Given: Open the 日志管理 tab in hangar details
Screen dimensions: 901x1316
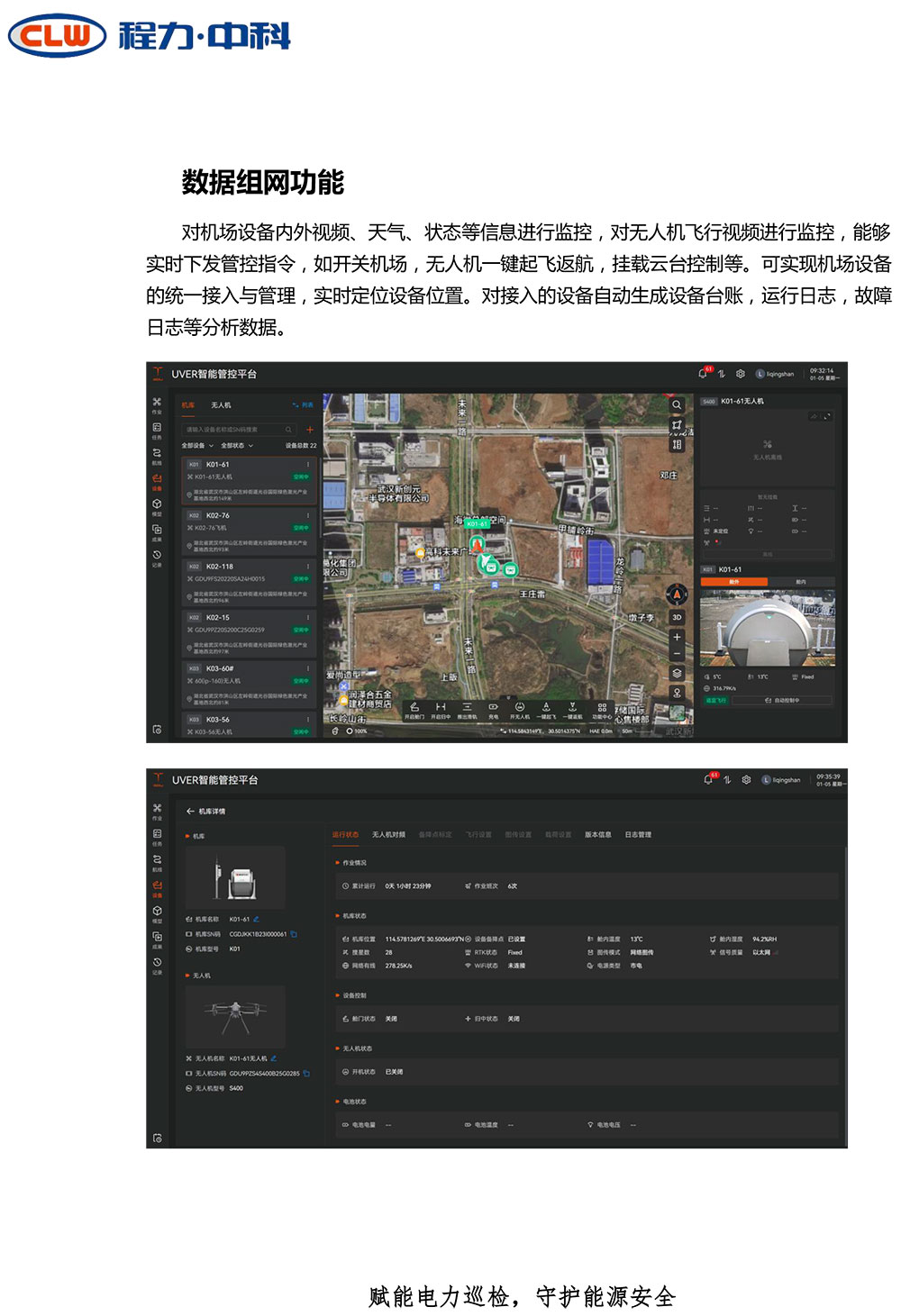Looking at the screenshot, I should tap(638, 834).
